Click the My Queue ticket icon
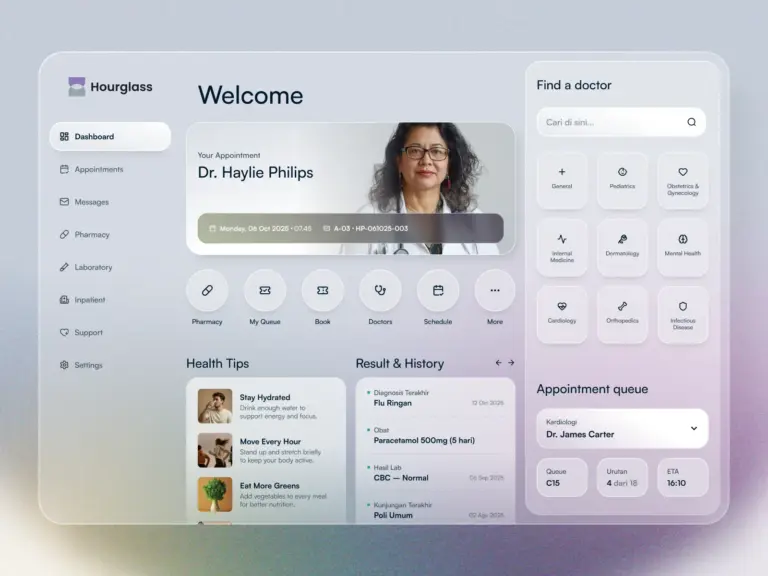Viewport: 768px width, 576px height. click(x=265, y=290)
